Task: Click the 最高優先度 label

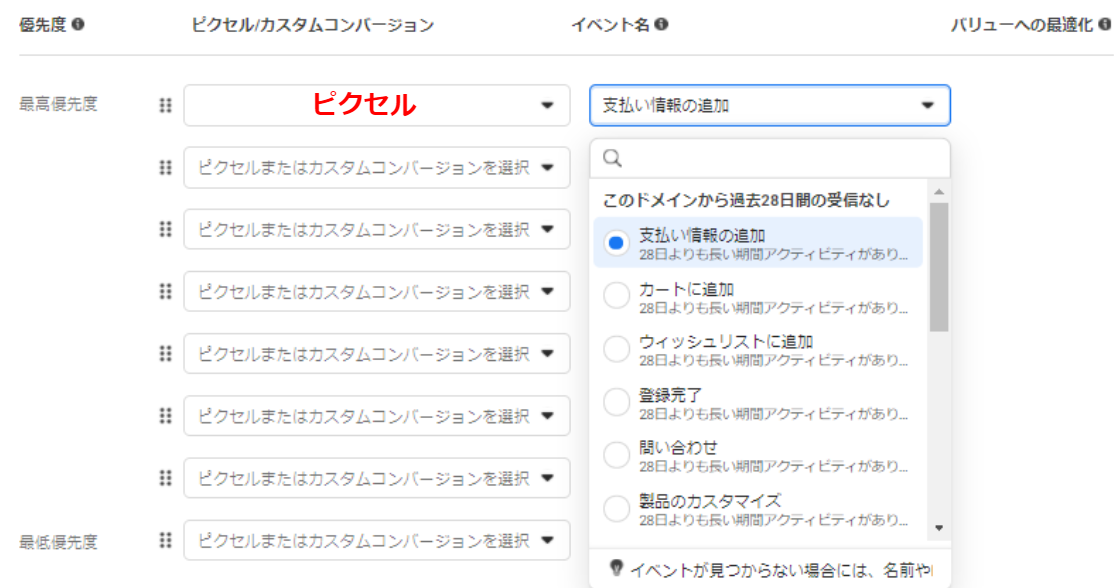Action: click(58, 104)
